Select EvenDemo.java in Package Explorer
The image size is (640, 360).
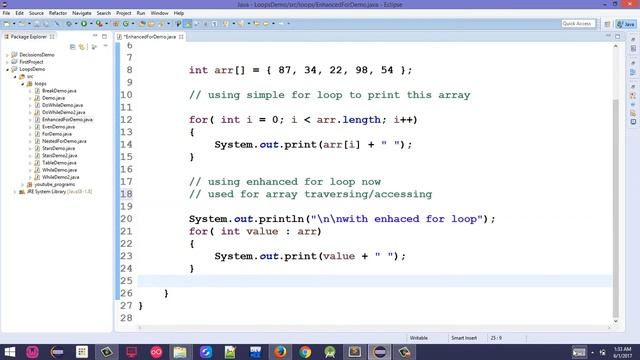point(58,127)
